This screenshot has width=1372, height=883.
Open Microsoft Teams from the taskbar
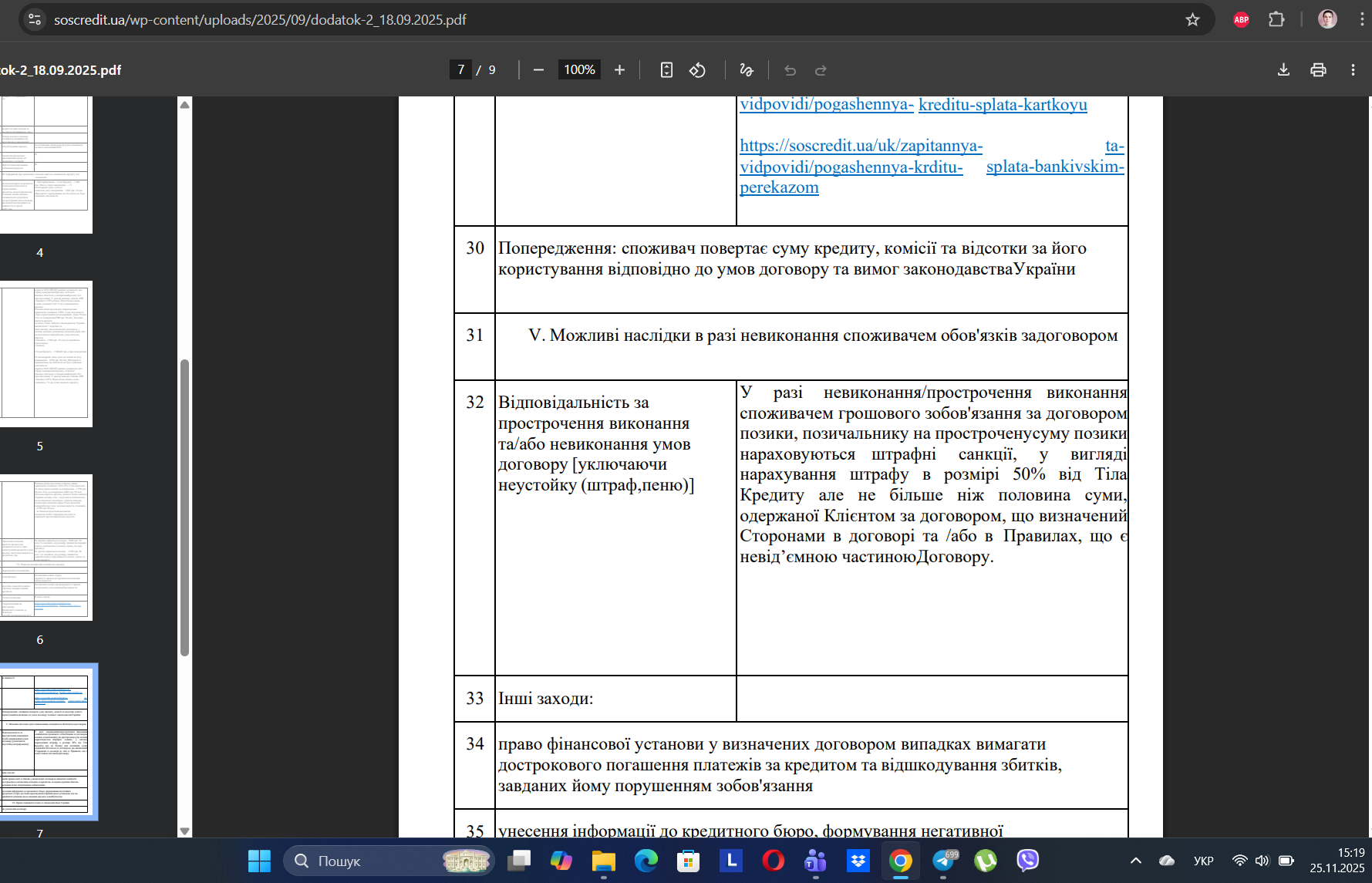point(816,861)
